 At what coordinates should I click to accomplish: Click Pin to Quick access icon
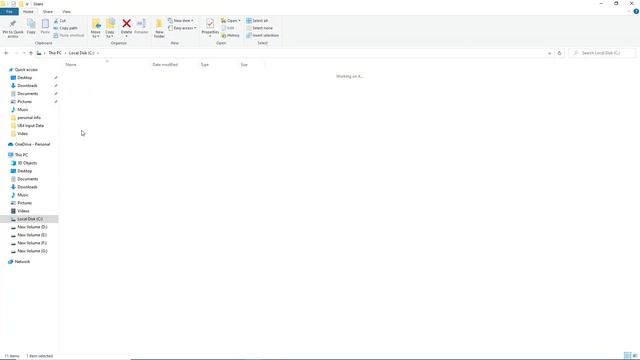[13, 28]
